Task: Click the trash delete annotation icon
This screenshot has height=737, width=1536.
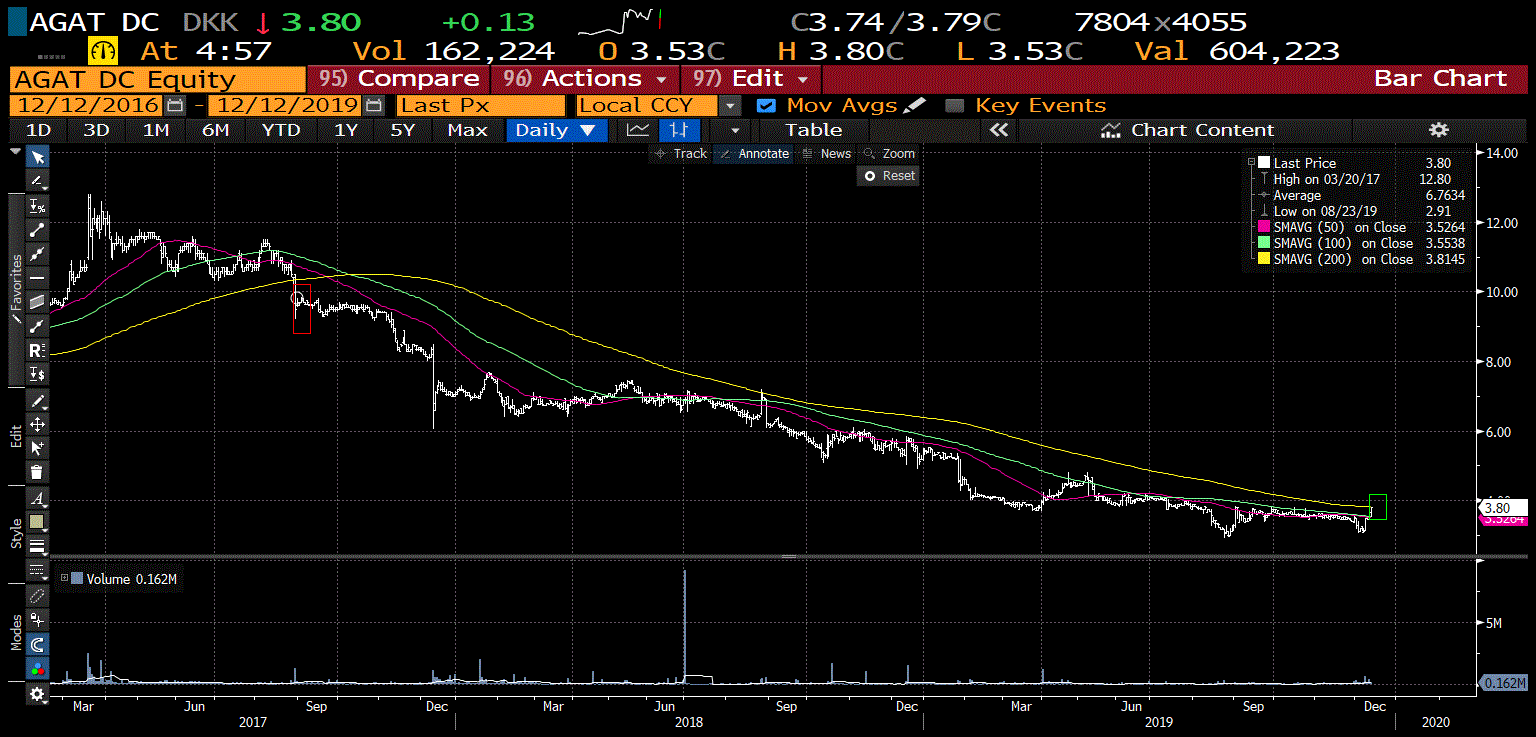Action: coord(38,472)
